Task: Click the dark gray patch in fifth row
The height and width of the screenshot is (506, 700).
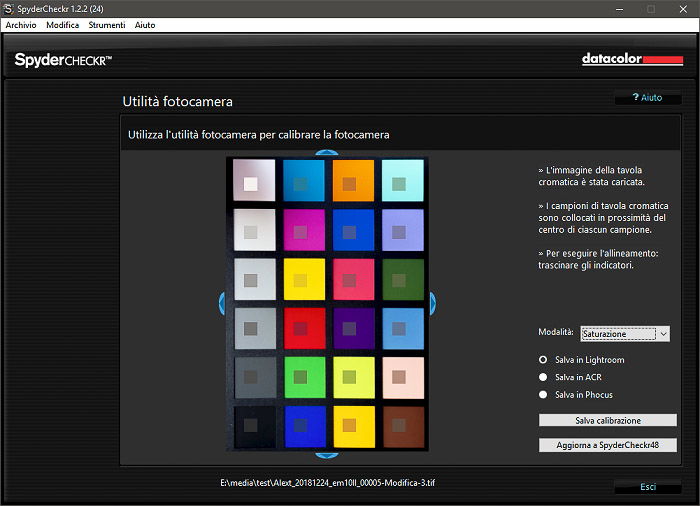Action: point(255,377)
